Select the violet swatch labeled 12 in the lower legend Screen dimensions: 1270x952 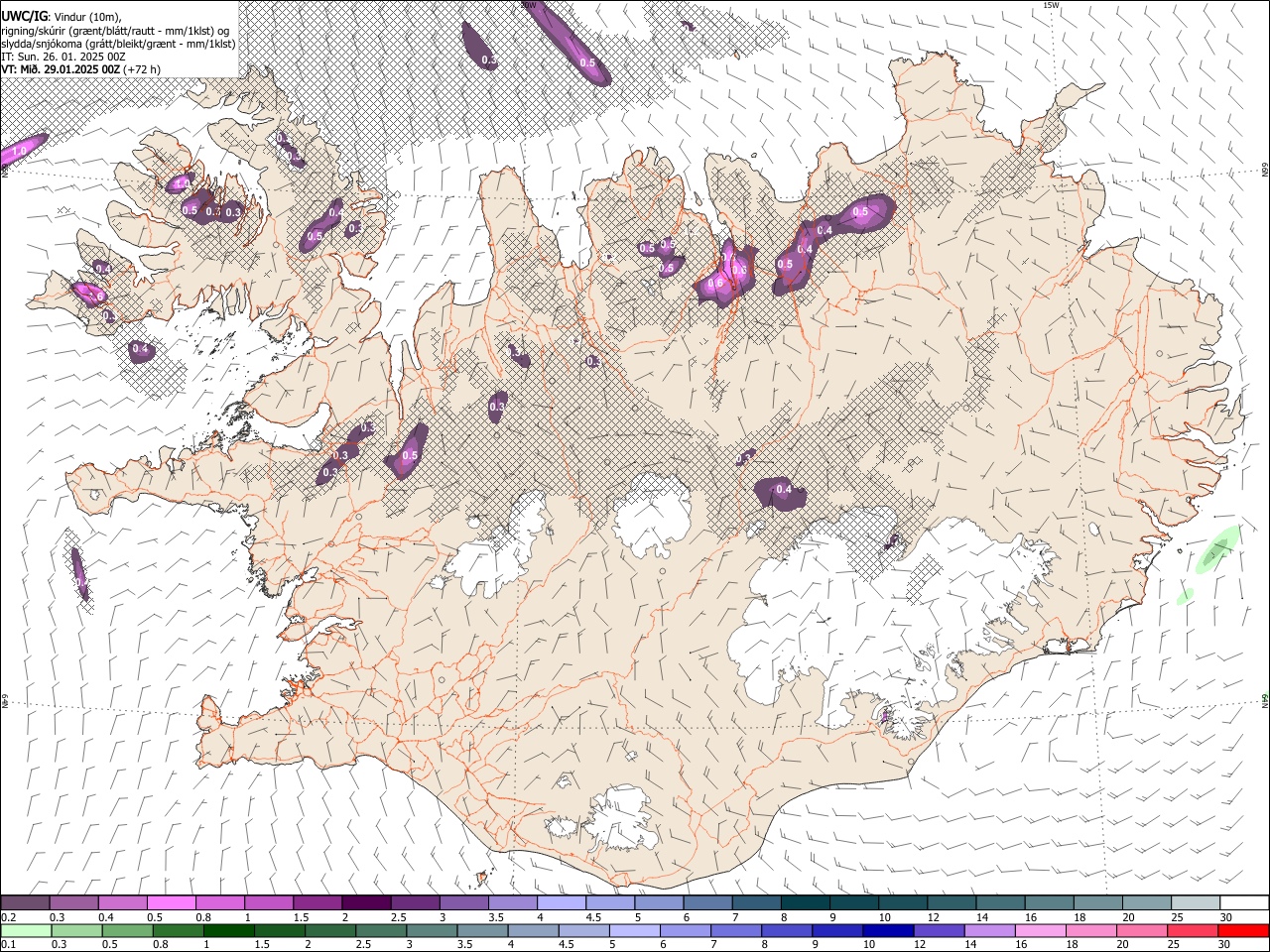(x=939, y=930)
